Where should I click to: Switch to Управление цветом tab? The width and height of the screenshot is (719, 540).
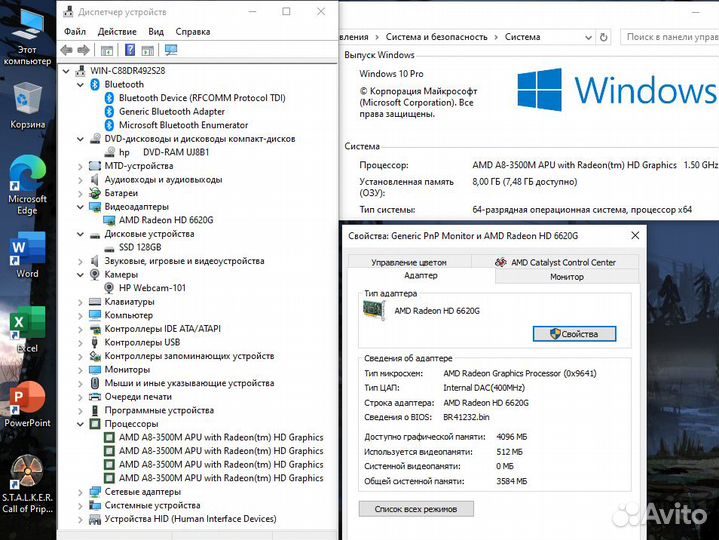[x=409, y=262]
